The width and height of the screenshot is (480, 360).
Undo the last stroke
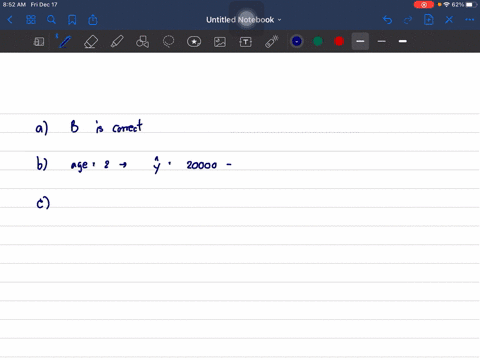pos(387,20)
